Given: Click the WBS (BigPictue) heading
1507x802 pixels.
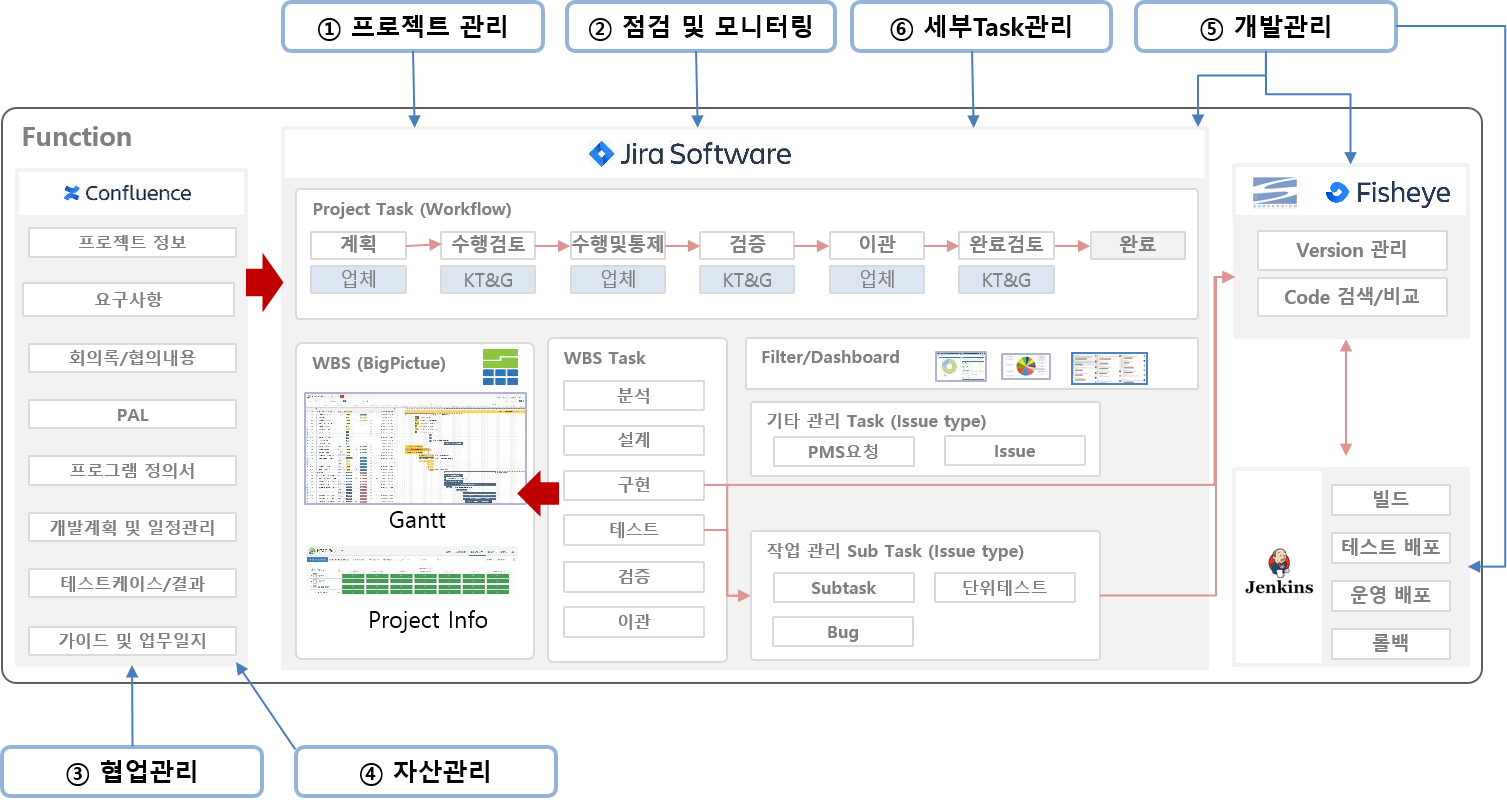Looking at the screenshot, I should click(379, 362).
